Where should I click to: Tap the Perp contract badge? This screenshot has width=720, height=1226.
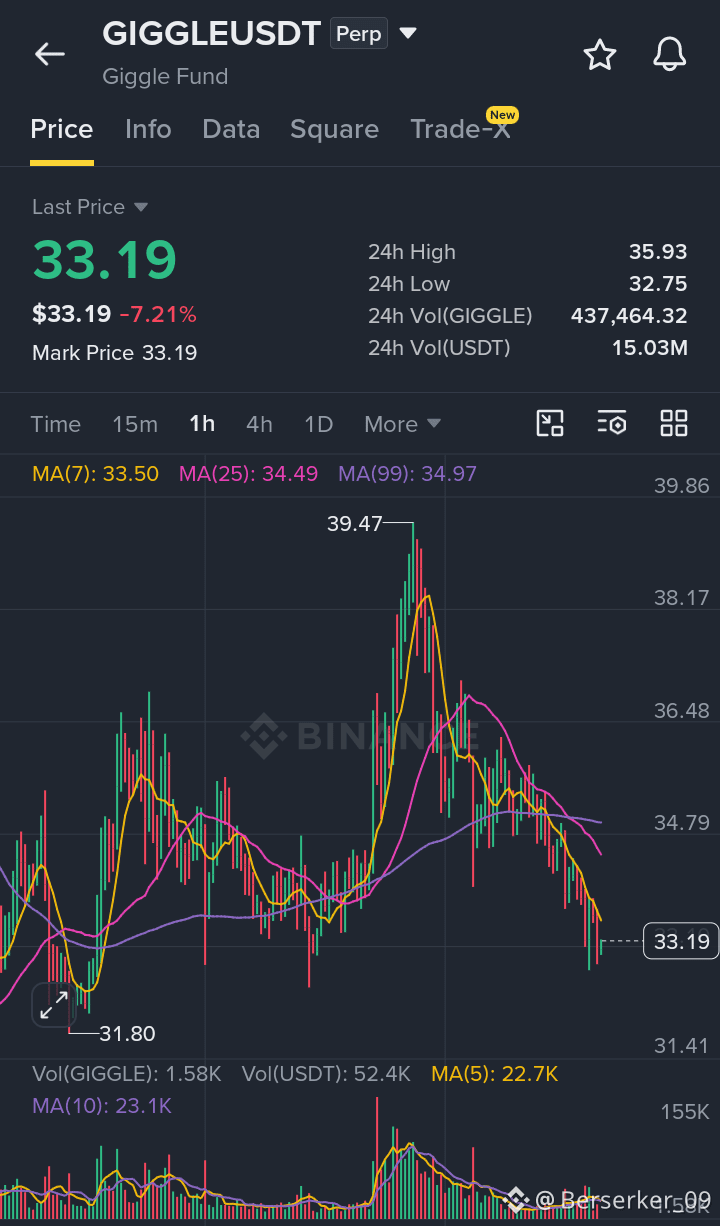359,34
